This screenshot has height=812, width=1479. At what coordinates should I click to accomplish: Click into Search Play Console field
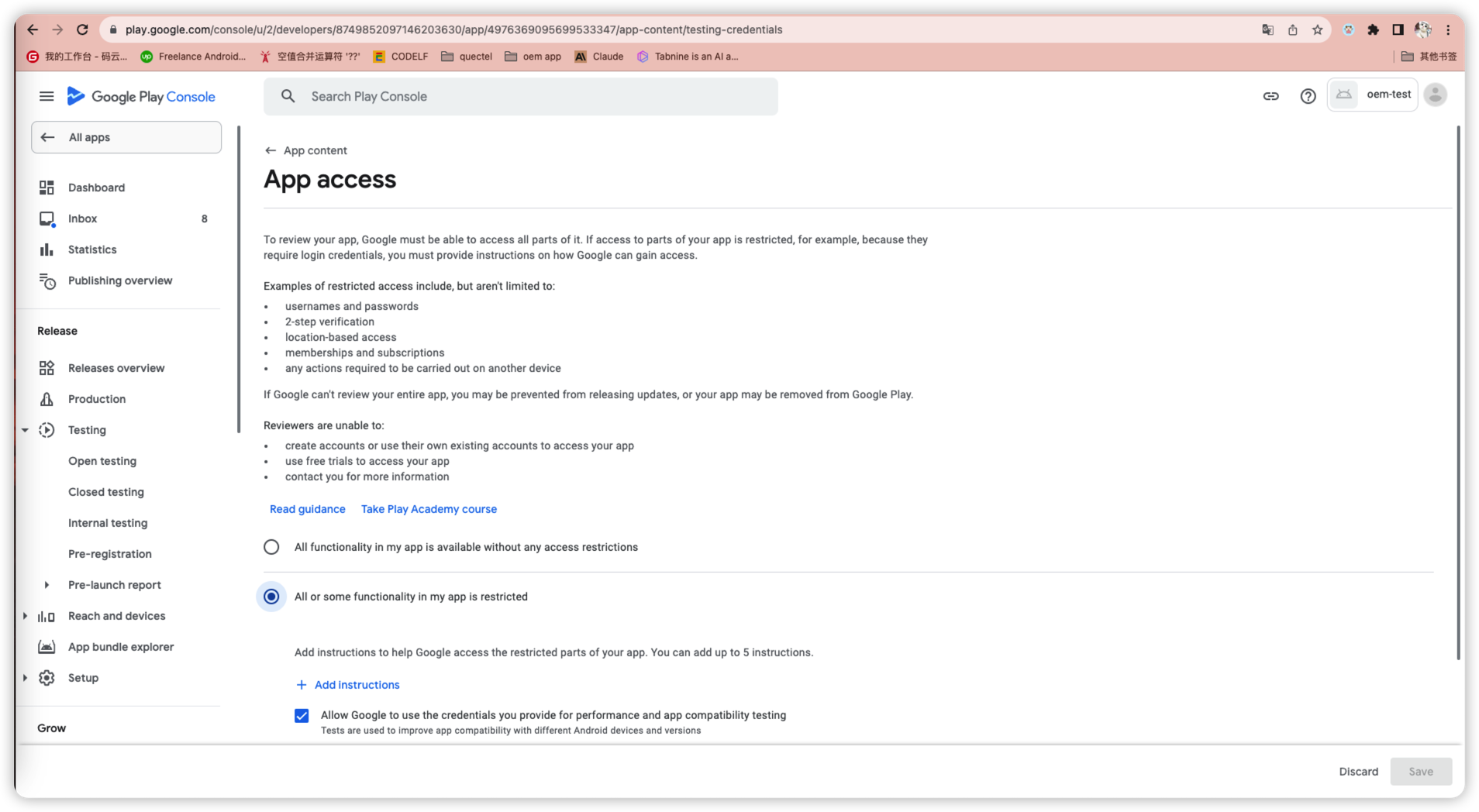click(521, 96)
